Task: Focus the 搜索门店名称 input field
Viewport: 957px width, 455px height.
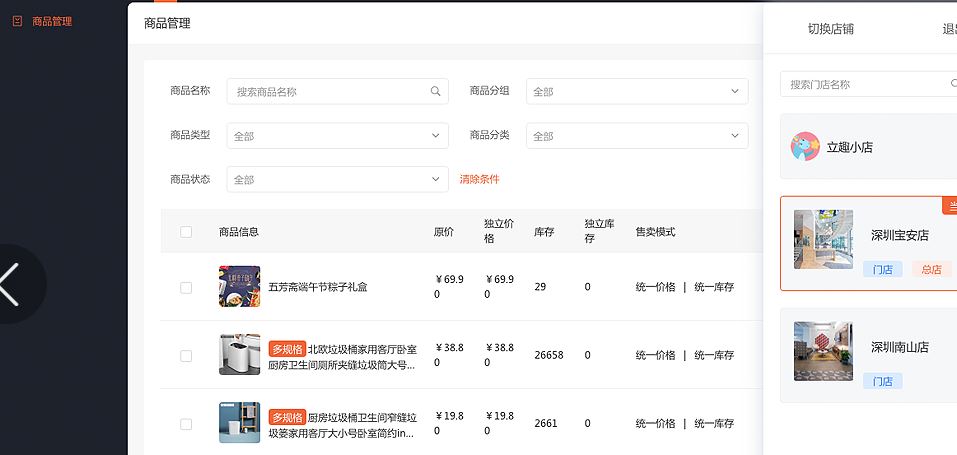Action: (865, 85)
